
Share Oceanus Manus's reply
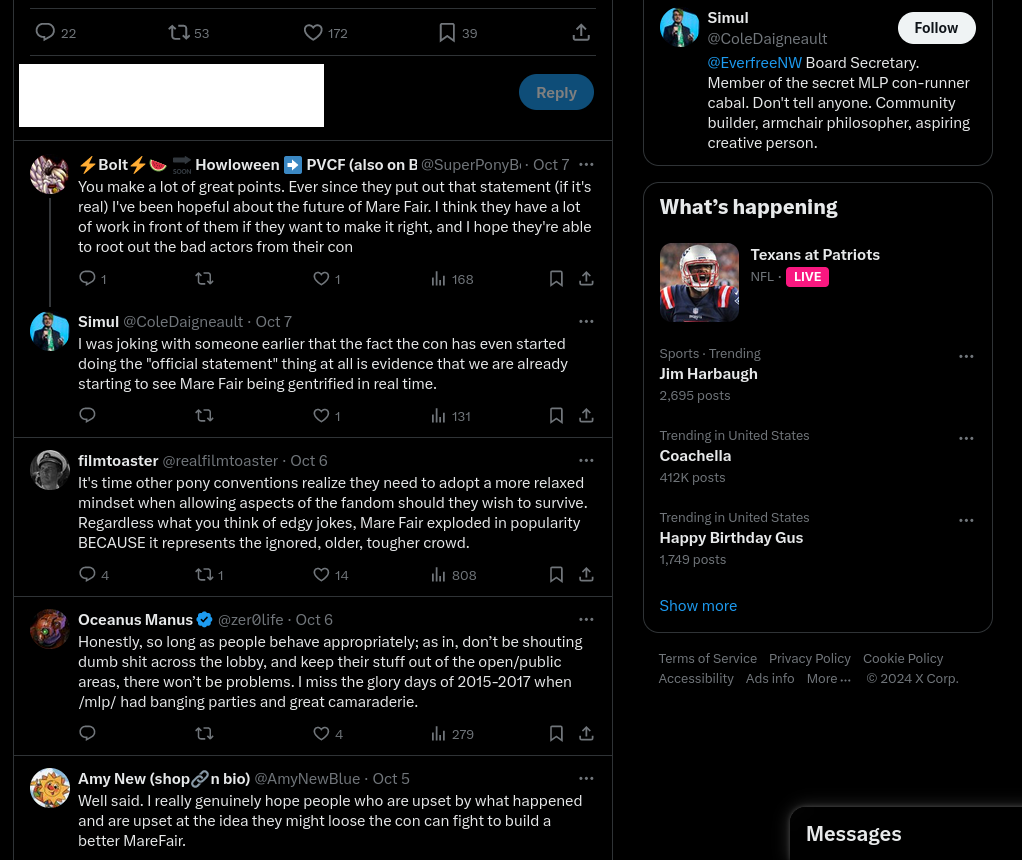586,734
